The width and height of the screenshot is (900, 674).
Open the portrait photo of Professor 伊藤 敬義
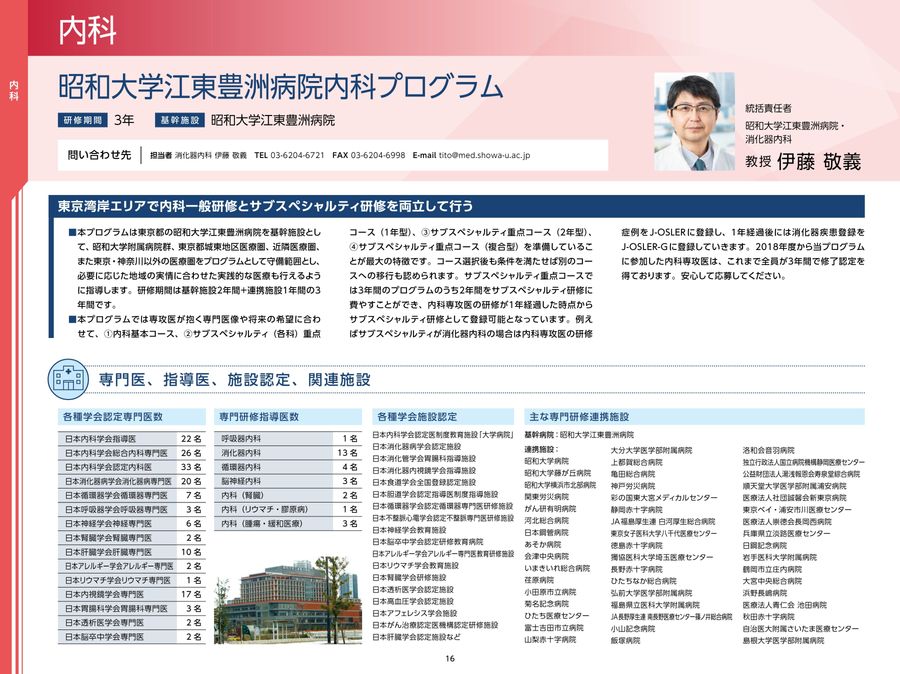tap(694, 121)
